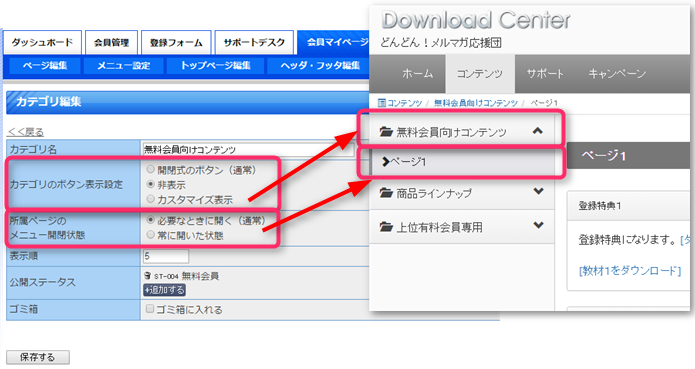Click the status icon beside ST-004 無料会員
Screen dimensions: 695x369
[x=148, y=276]
